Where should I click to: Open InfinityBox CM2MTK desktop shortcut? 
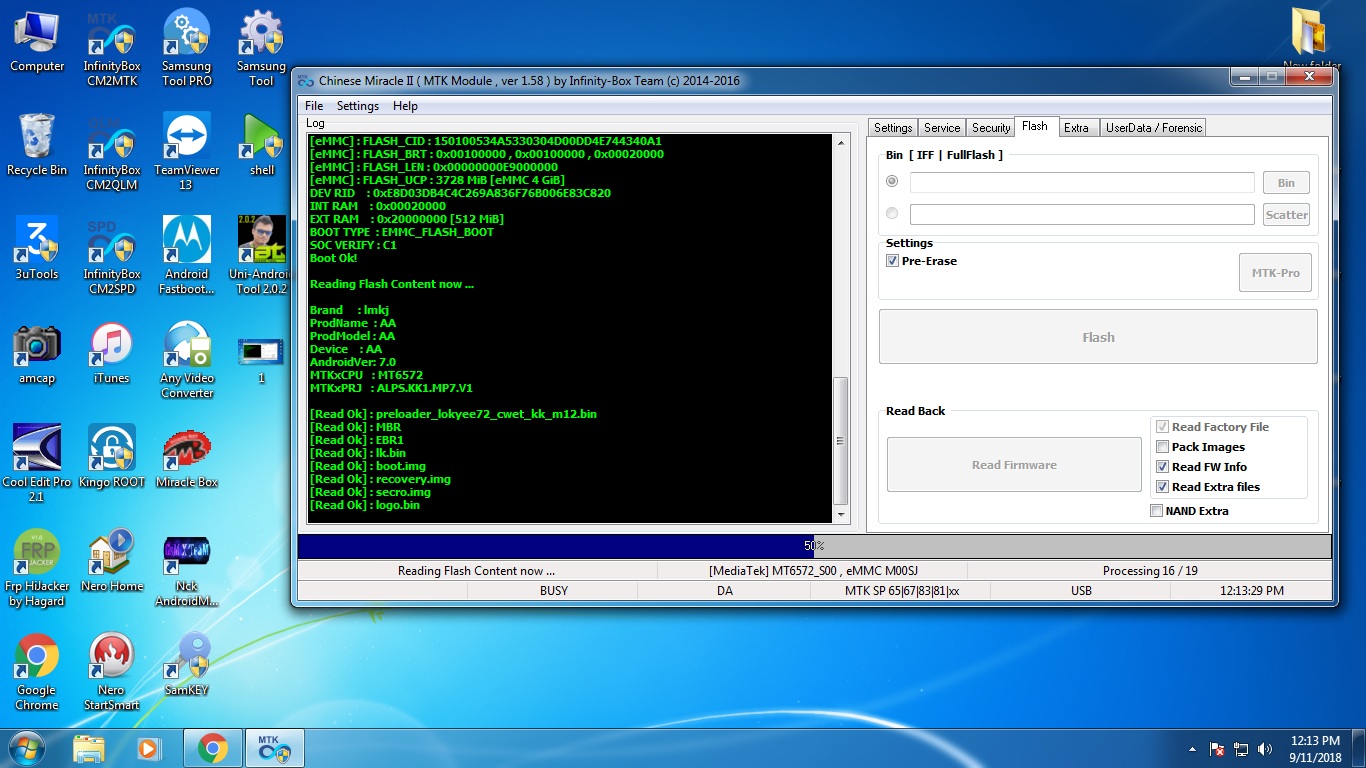click(112, 49)
